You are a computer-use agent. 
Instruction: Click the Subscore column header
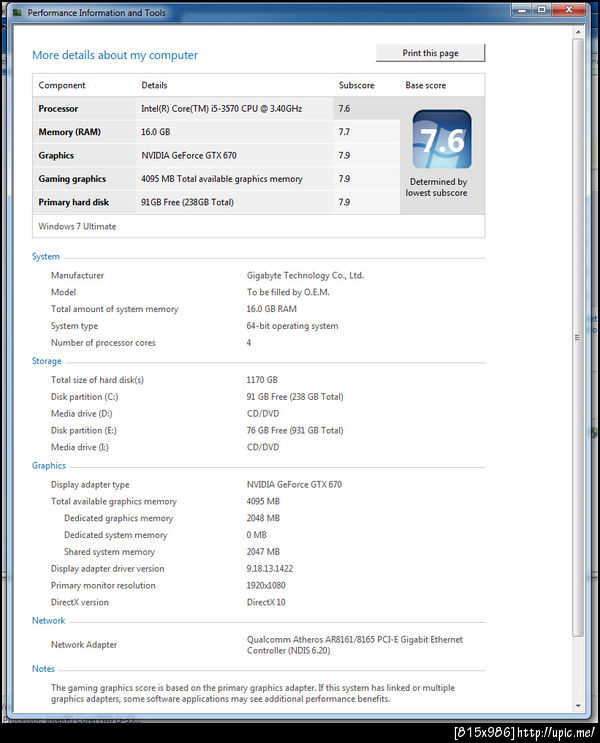[x=356, y=85]
